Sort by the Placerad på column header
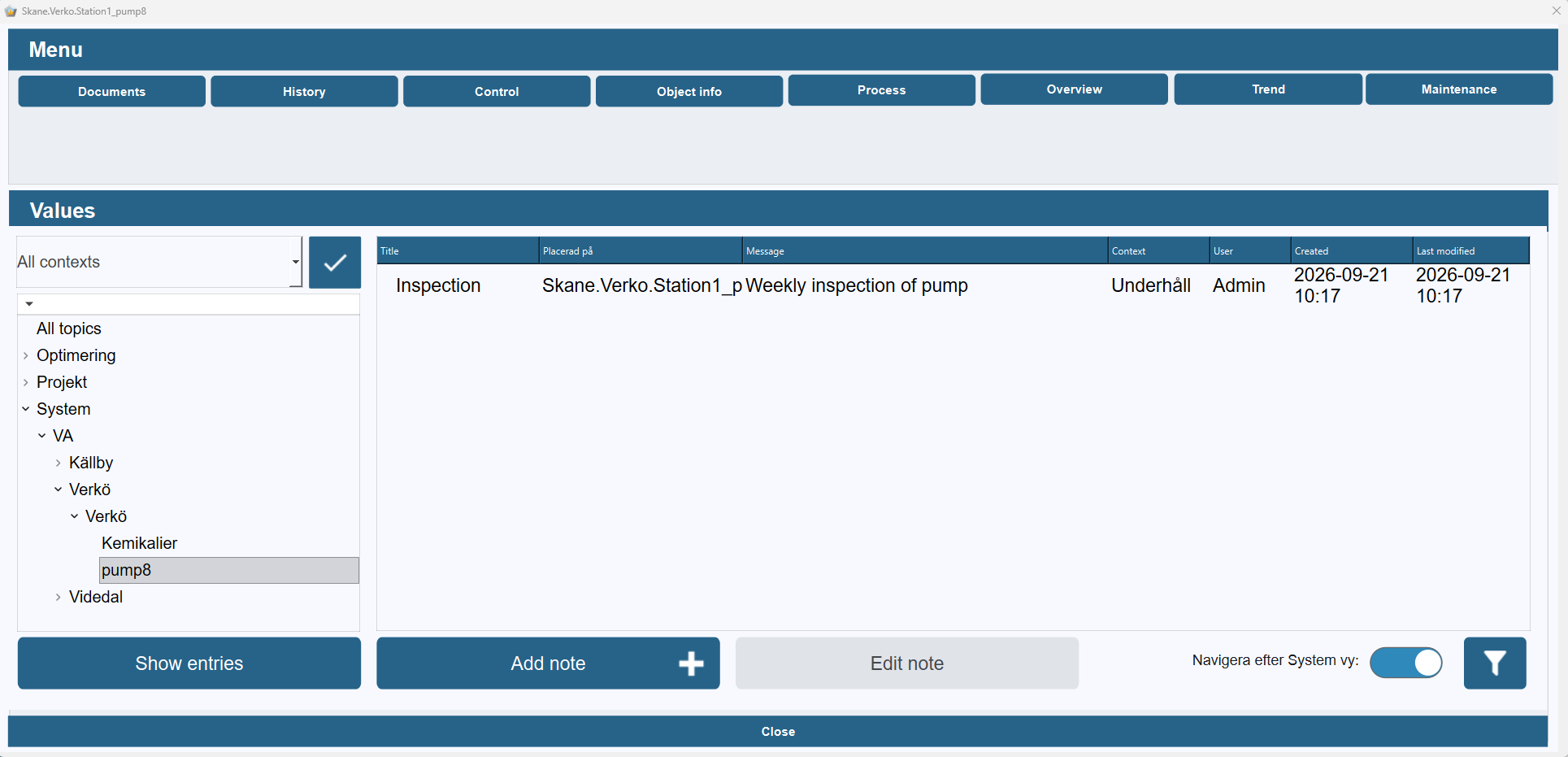The width and height of the screenshot is (1568, 757). pos(641,250)
